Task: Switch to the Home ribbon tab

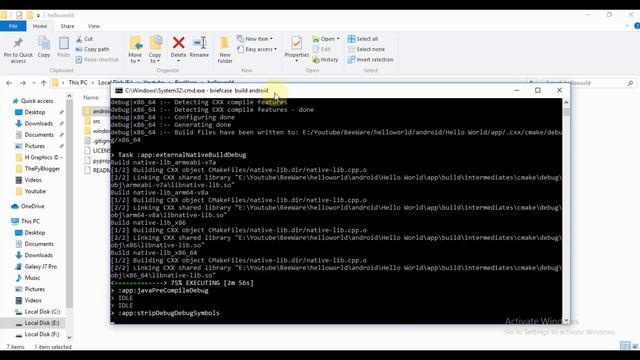Action: [40, 26]
